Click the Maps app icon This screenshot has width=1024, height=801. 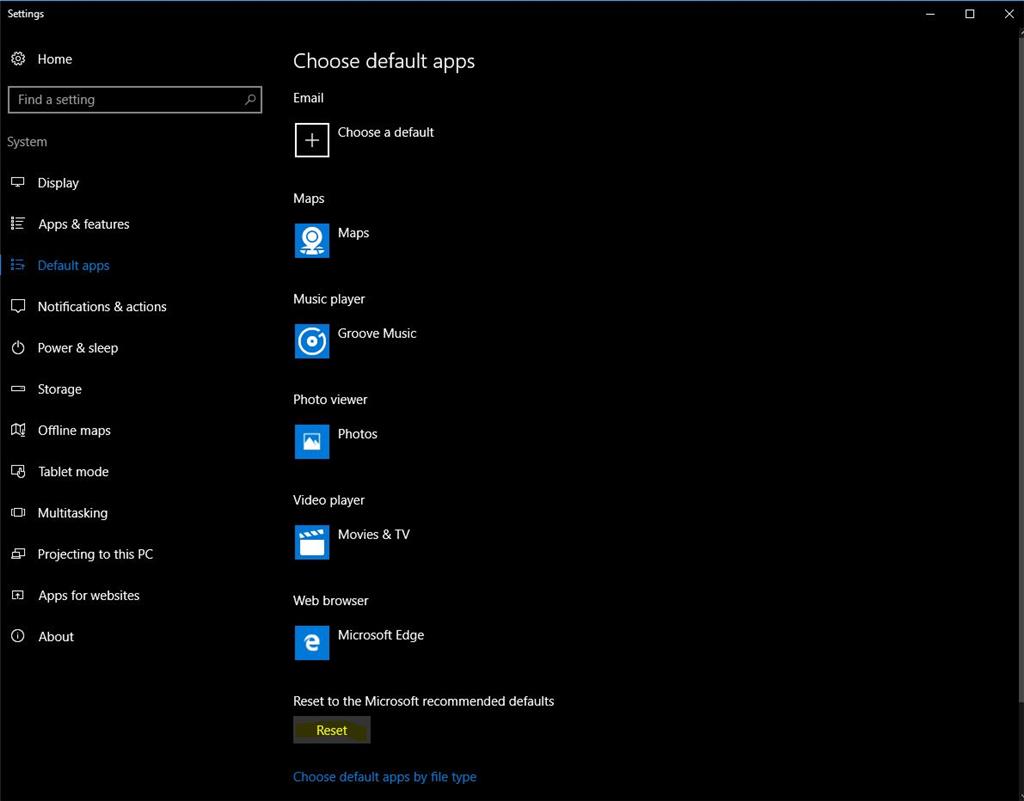(x=312, y=240)
